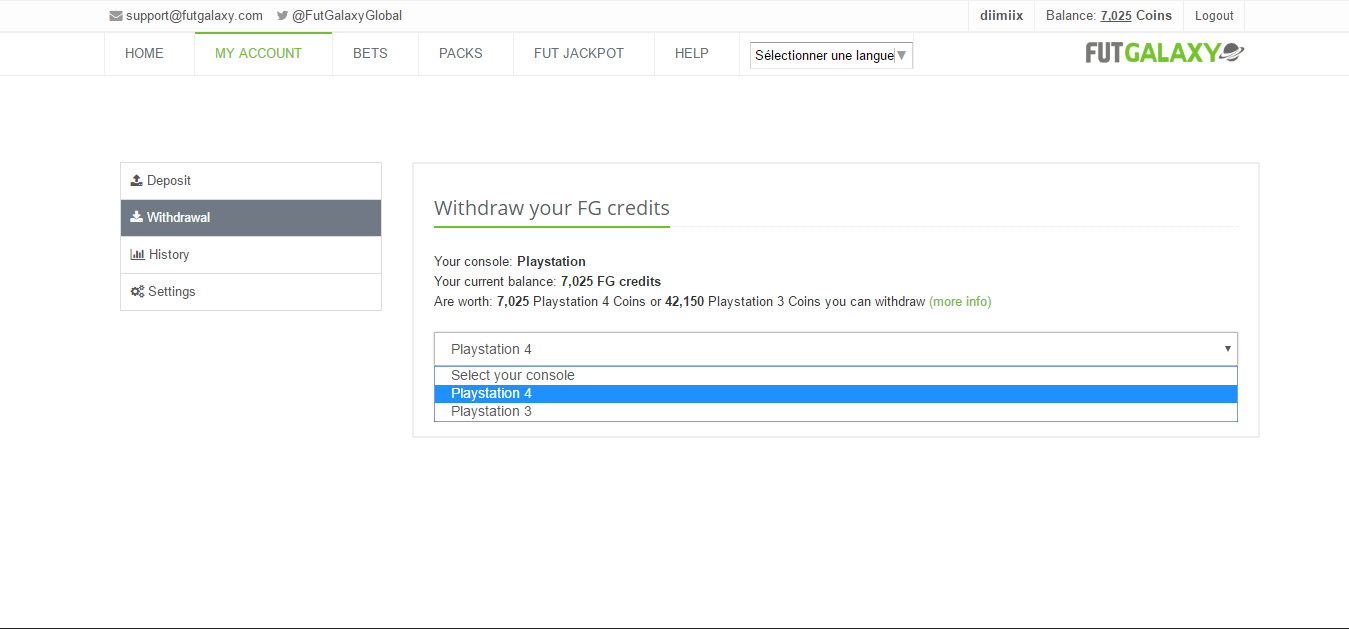Click the Settings gears icon
The height and width of the screenshot is (629, 1349).
(x=138, y=292)
